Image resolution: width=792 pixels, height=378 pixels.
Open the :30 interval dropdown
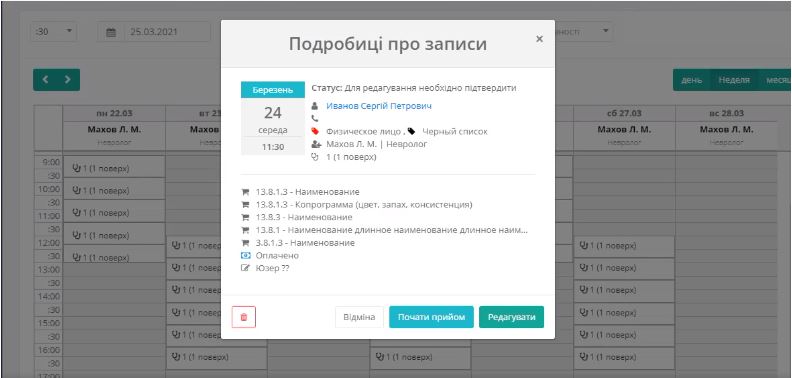54,31
